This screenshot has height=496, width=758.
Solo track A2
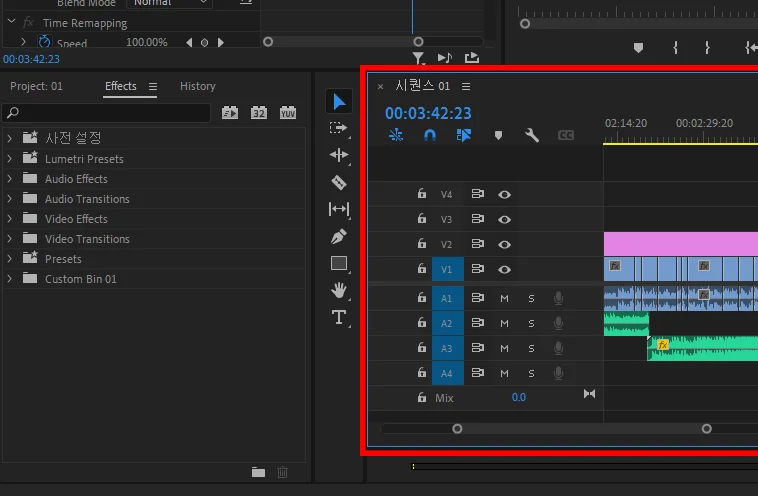pos(531,323)
